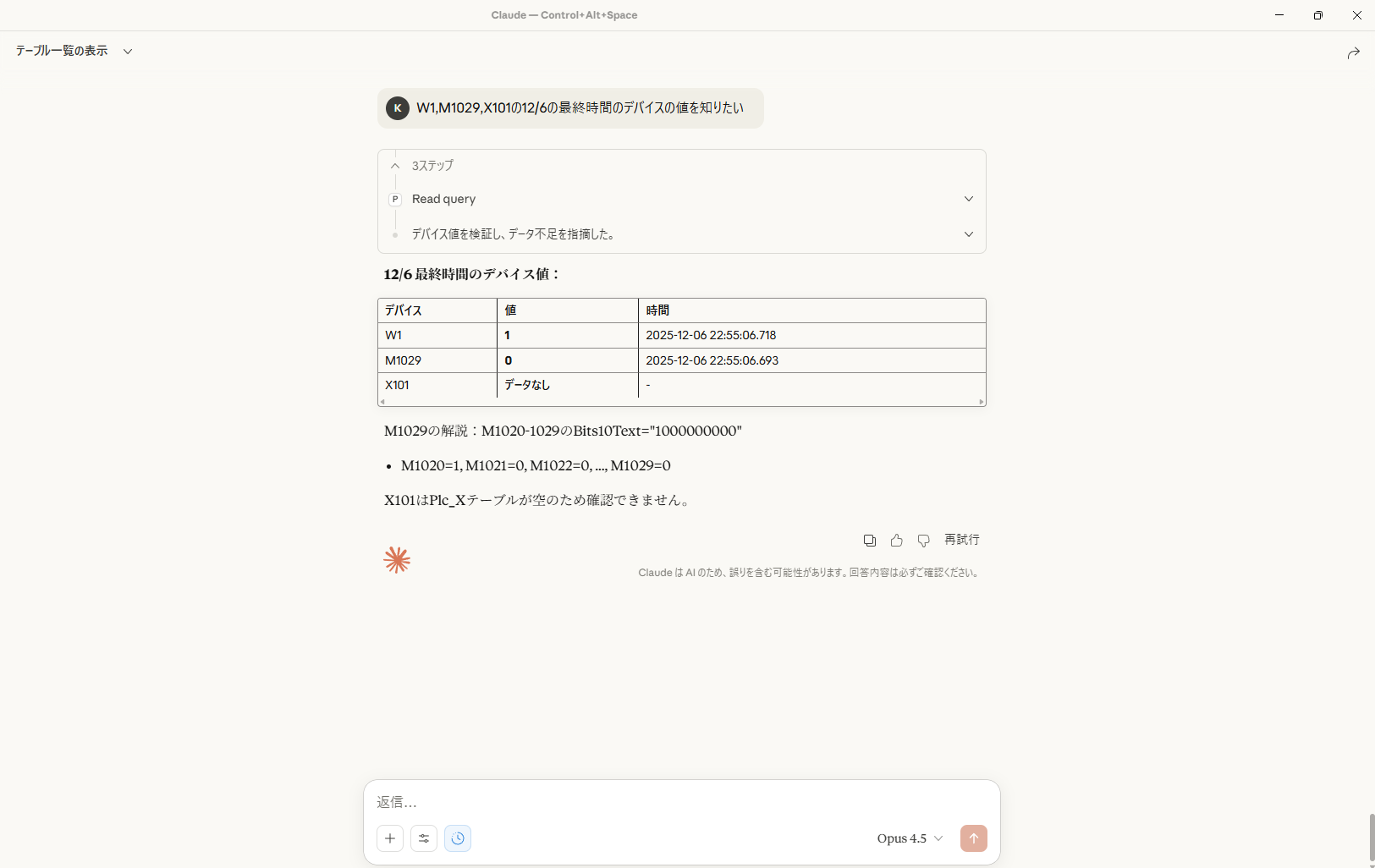Toggle the extended thinking clock button

458,838
